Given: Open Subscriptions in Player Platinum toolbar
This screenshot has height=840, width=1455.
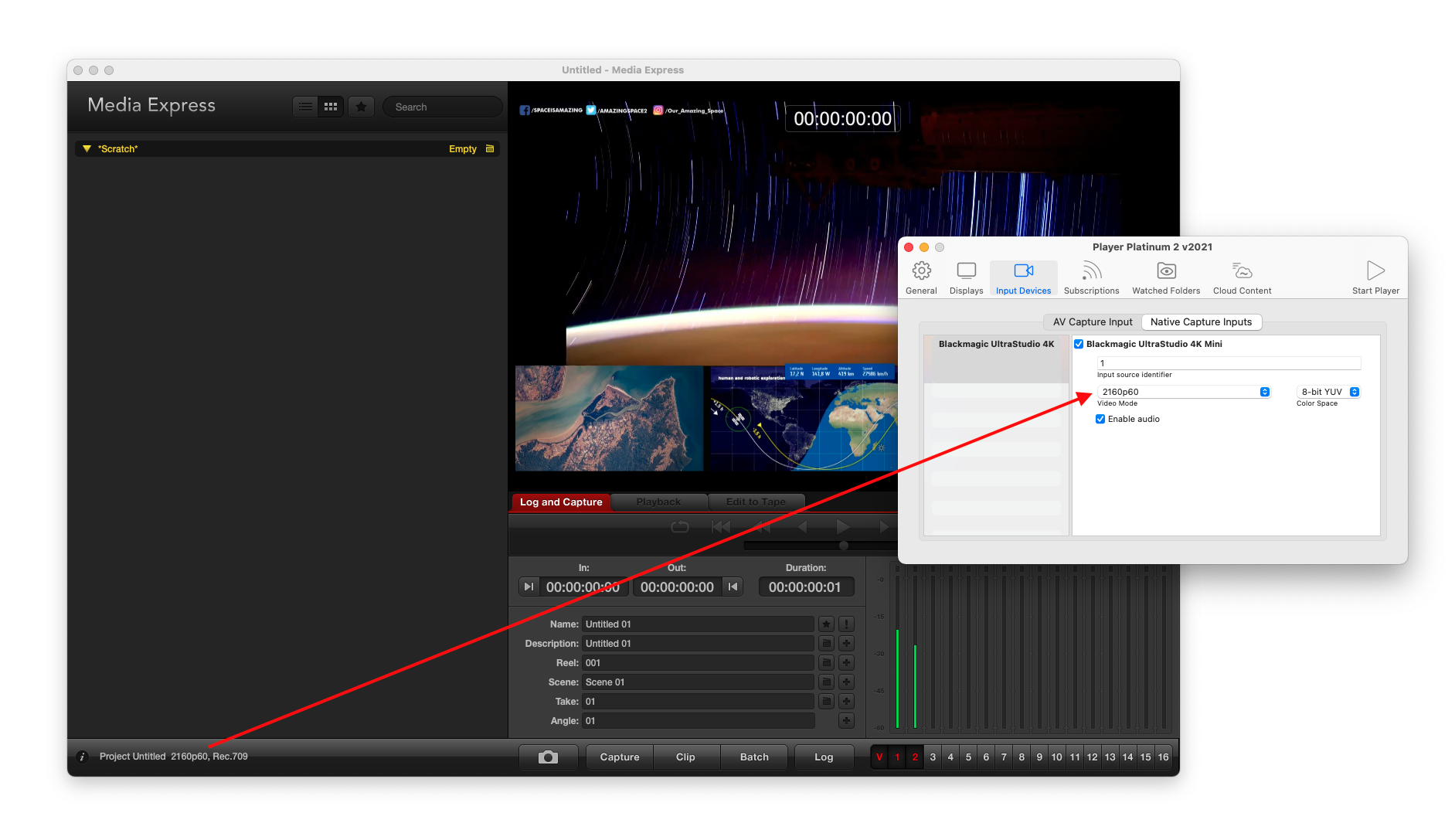Looking at the screenshot, I should [x=1091, y=278].
